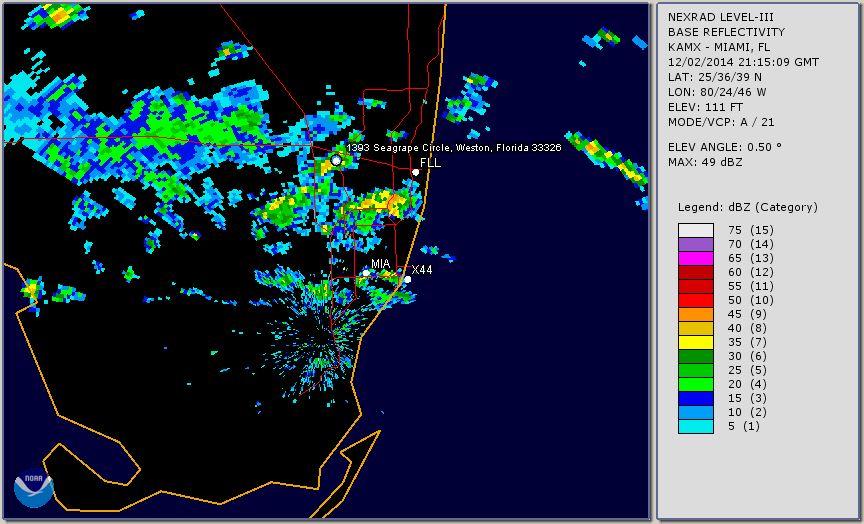Select the 35 dBZ yellow legend swatch

coord(695,343)
